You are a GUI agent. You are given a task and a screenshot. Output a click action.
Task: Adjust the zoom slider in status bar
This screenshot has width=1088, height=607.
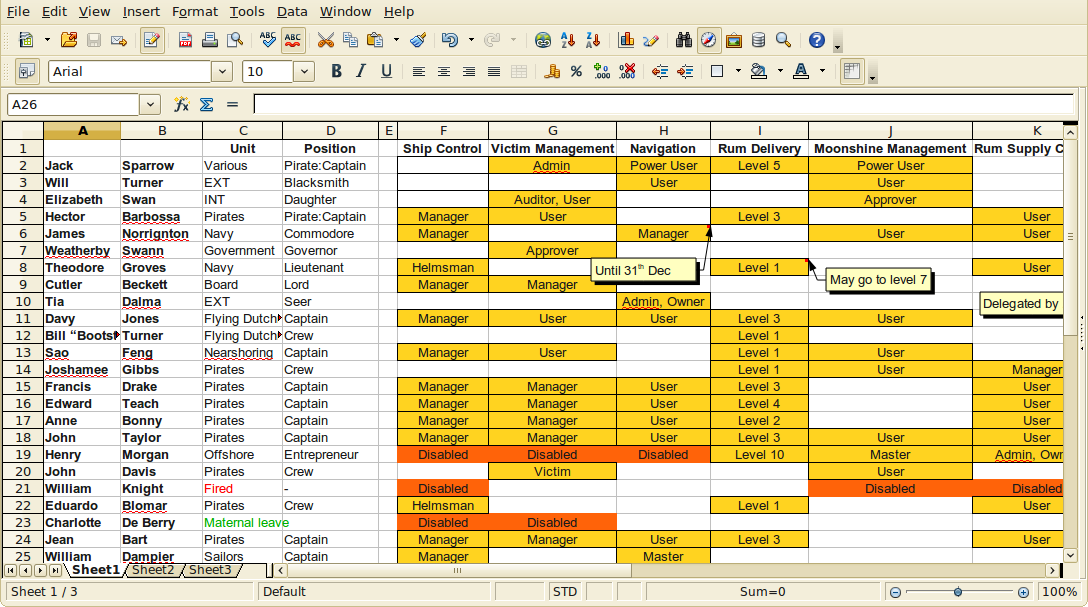pos(958,591)
